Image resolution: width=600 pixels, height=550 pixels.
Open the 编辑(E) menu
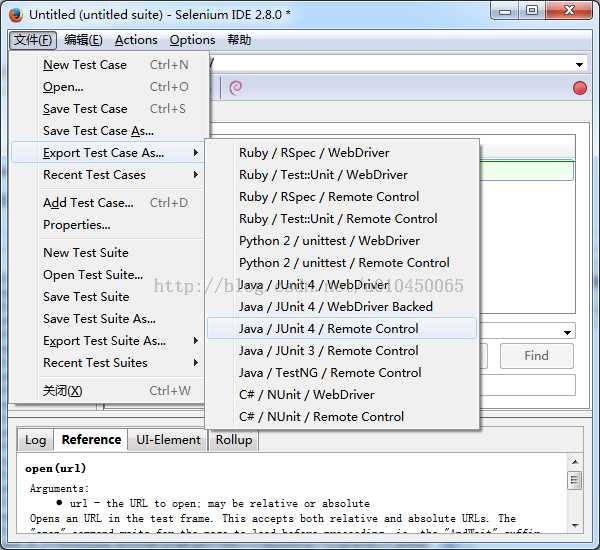point(83,40)
